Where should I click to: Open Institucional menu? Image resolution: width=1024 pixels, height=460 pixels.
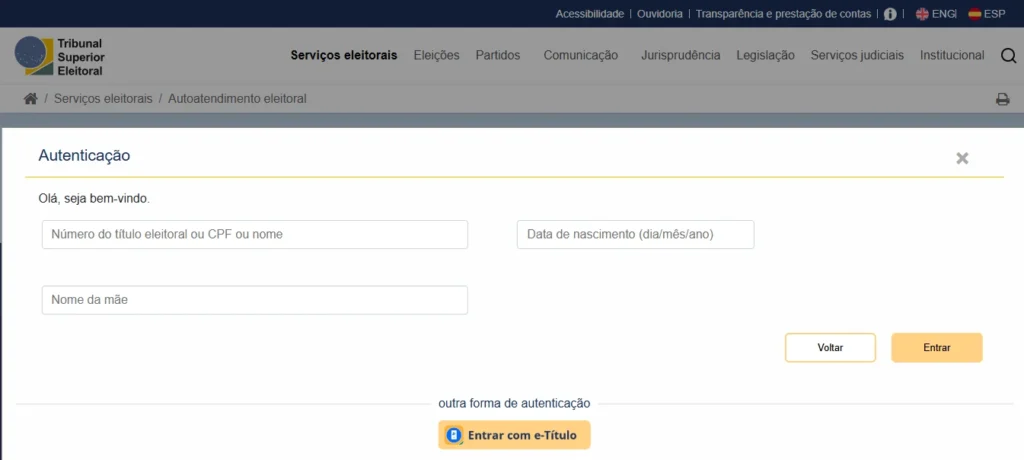pyautogui.click(x=952, y=56)
